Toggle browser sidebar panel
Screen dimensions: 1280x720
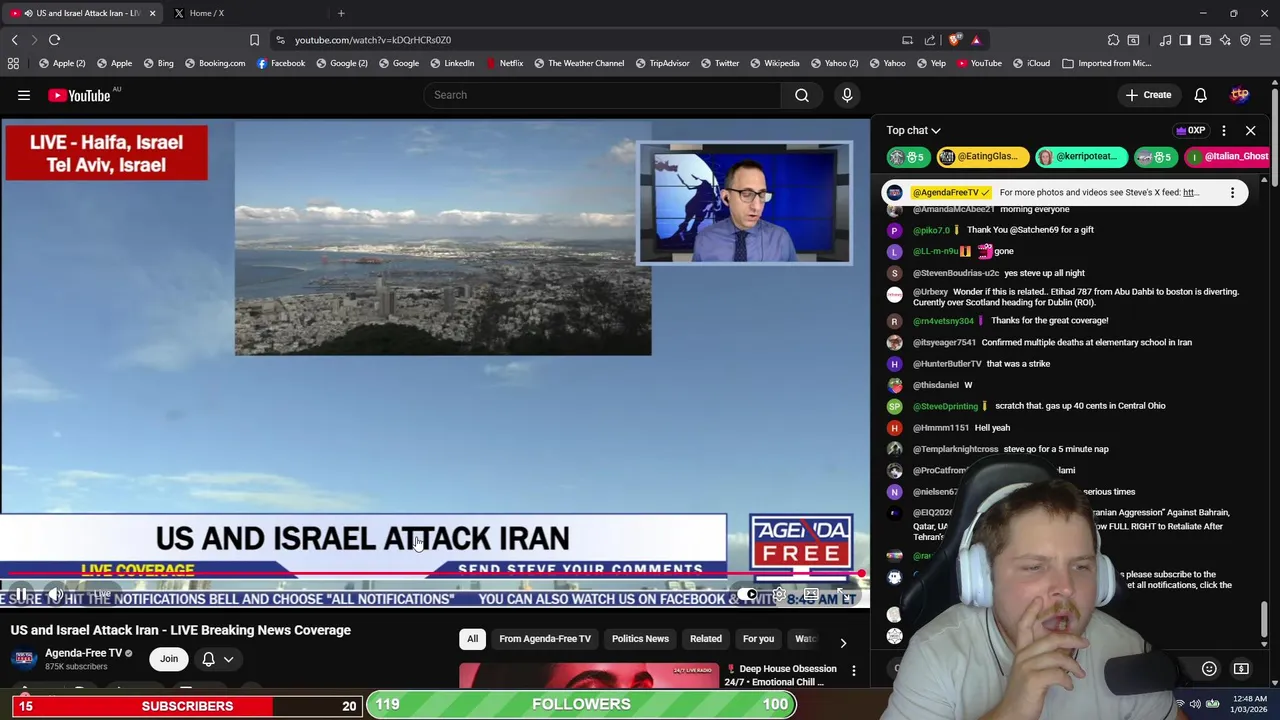[1185, 40]
